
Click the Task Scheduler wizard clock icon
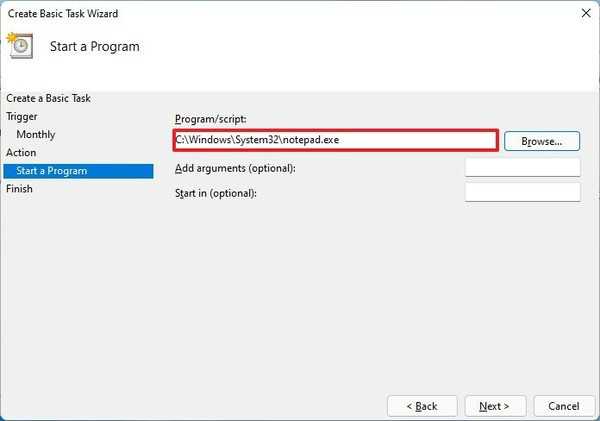19,45
